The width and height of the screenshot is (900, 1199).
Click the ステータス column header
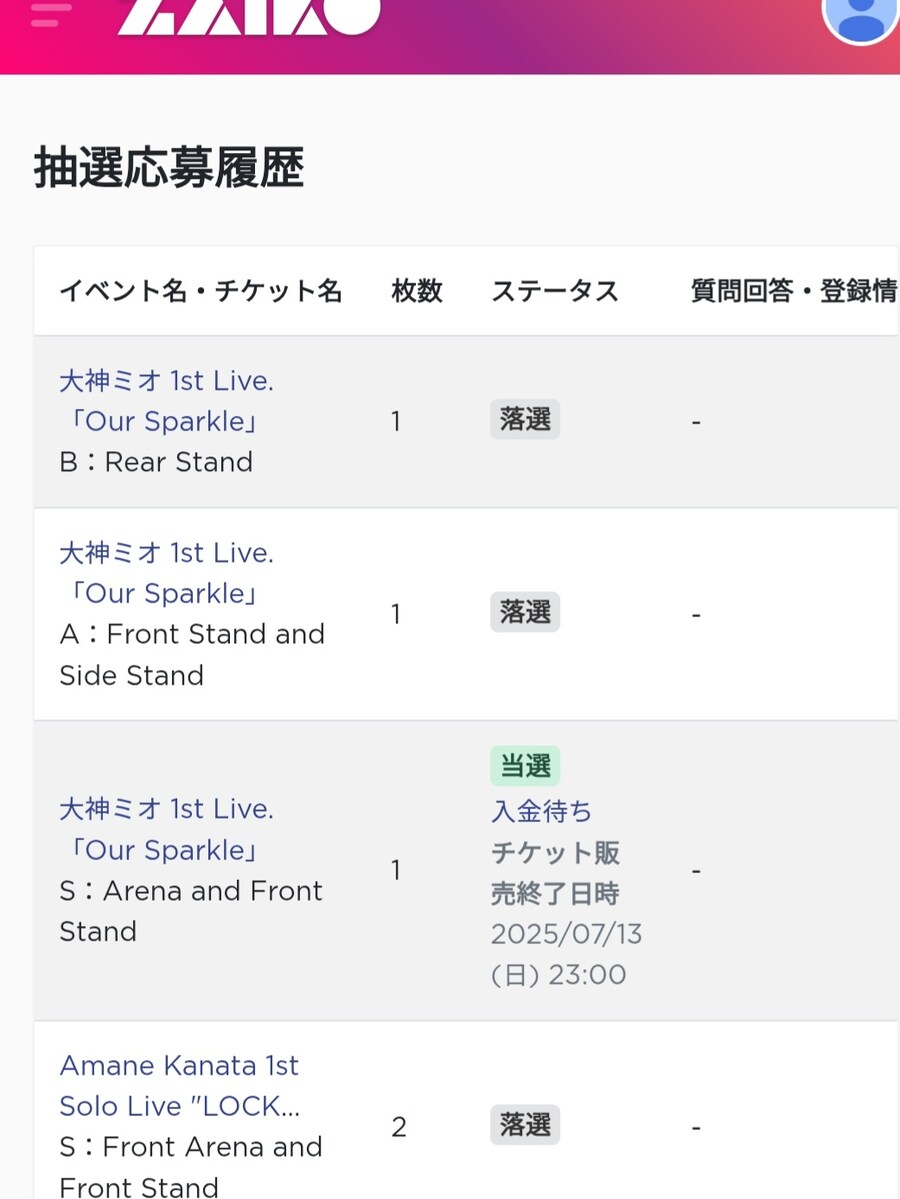554,291
